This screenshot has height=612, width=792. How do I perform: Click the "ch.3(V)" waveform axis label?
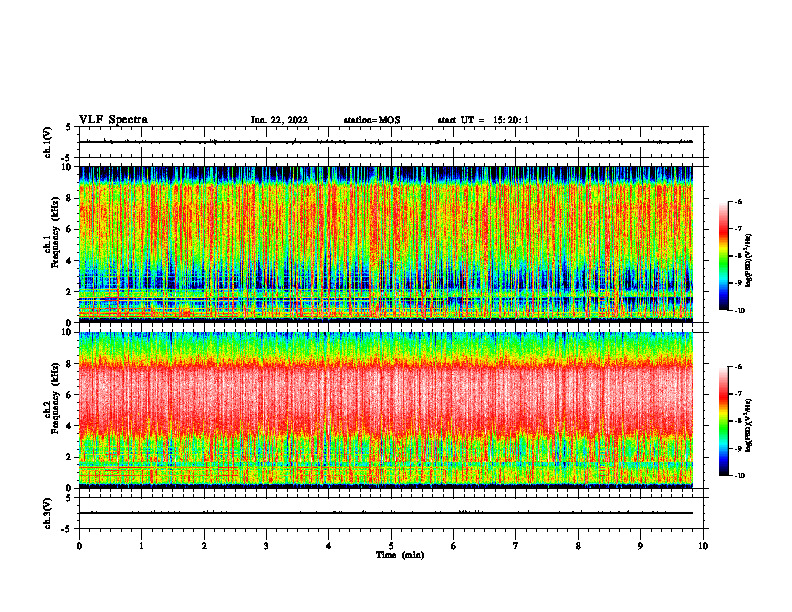tap(48, 513)
